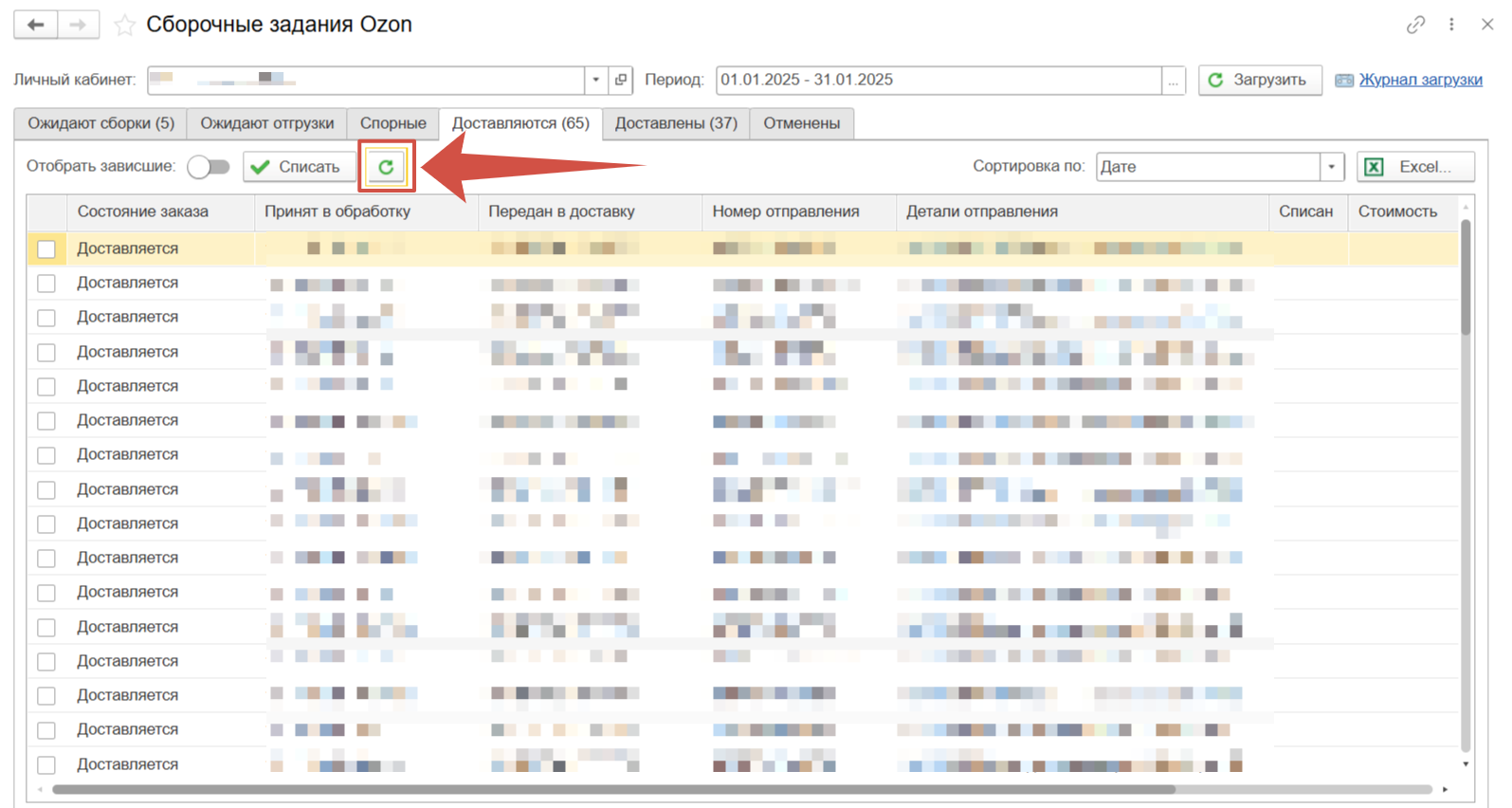This screenshot has width=1512, height=808.
Task: Click the Сортировка по field showing Дате
Action: (1209, 167)
